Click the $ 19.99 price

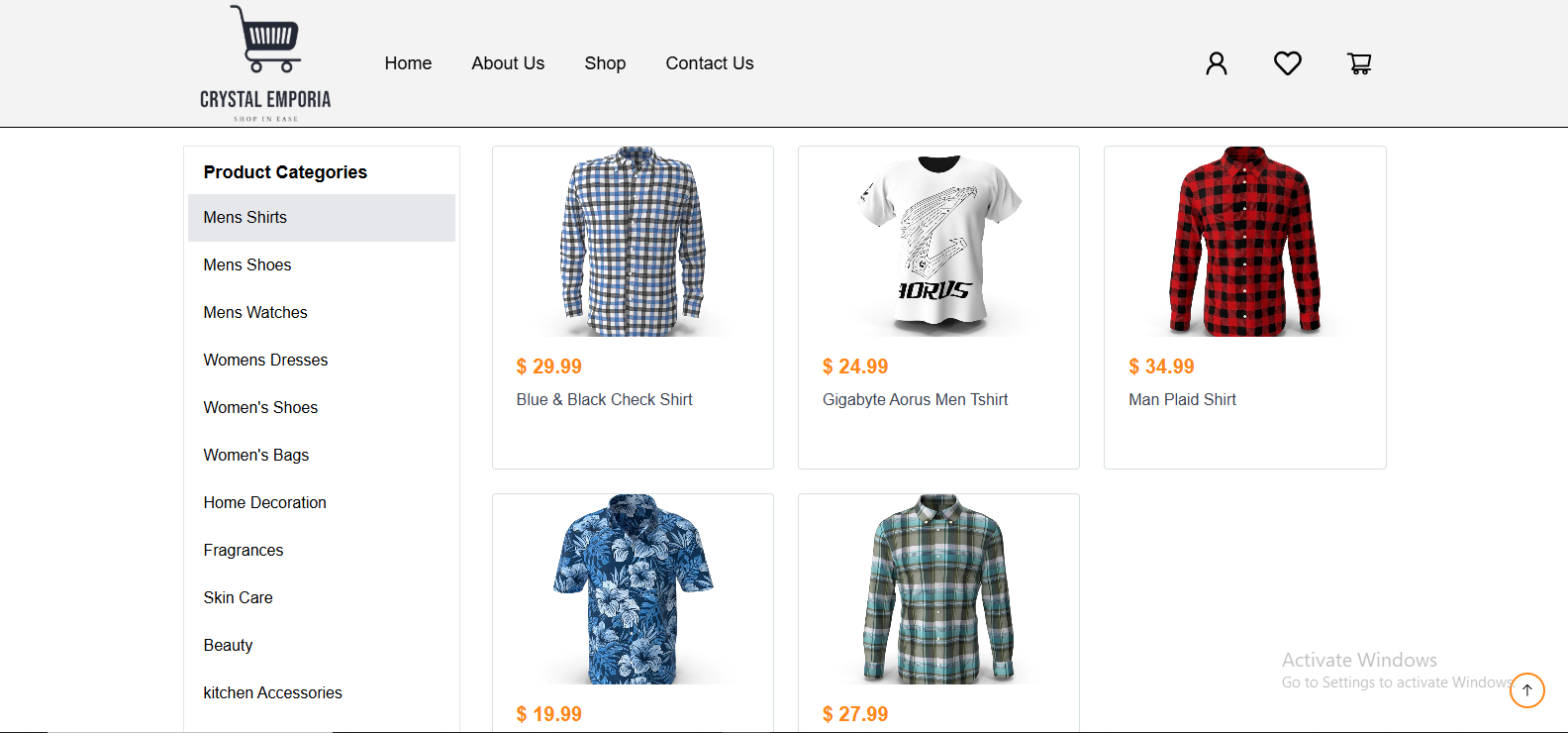[x=548, y=714]
